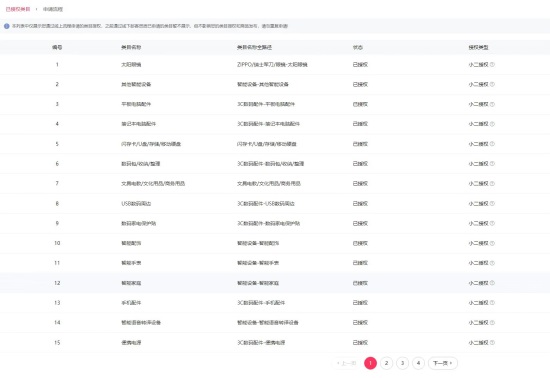This screenshot has width=550, height=378.
Task: Click the help icon in row 1
Action: (x=492, y=65)
